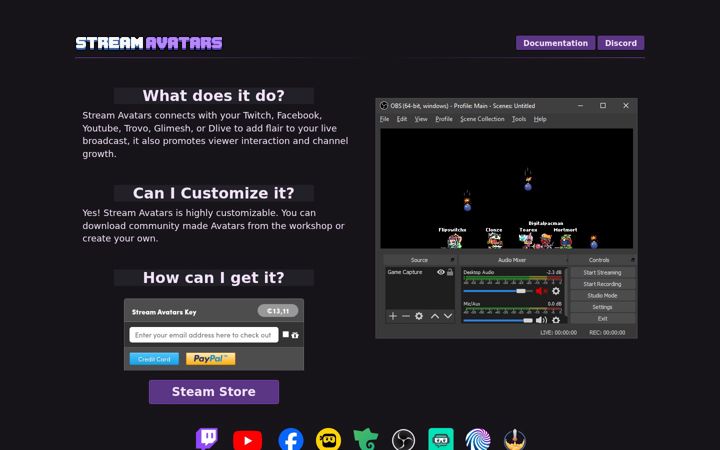Click the 'Stream Avatars Key' label
The image size is (720, 450).
pyautogui.click(x=164, y=312)
